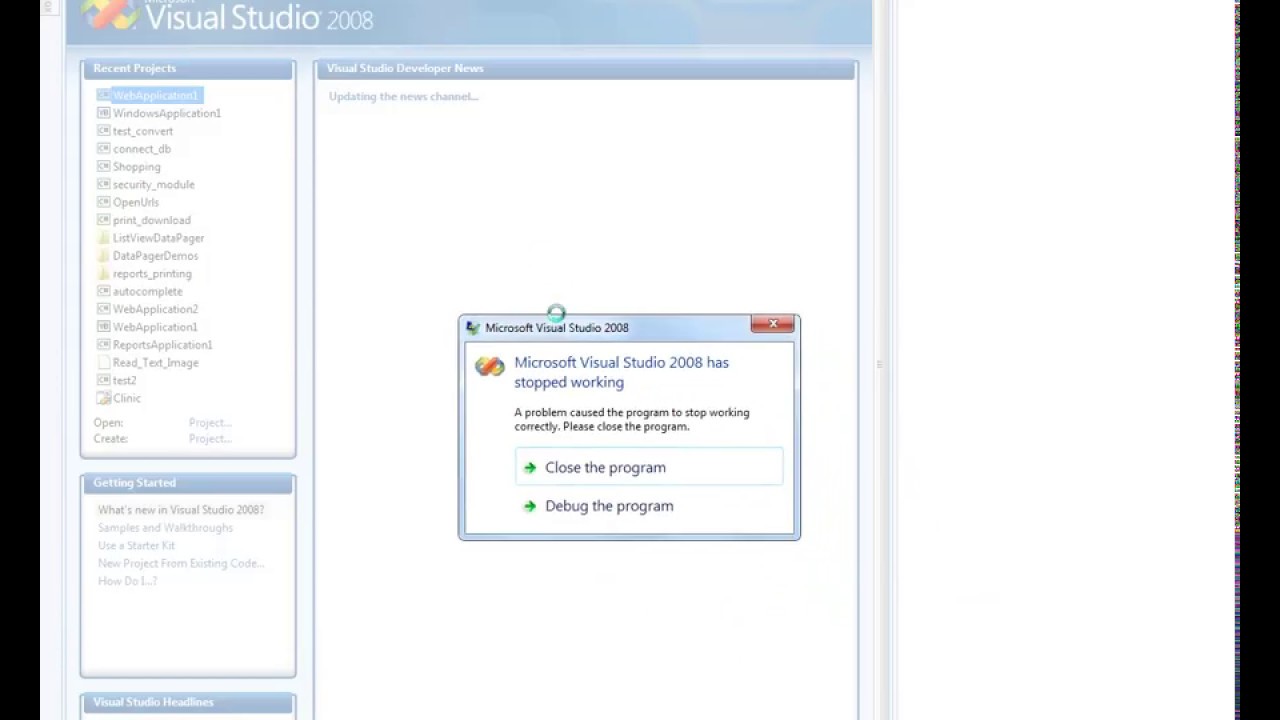Open New Project From Existing Code link
Image resolution: width=1280 pixels, height=720 pixels.
point(181,563)
